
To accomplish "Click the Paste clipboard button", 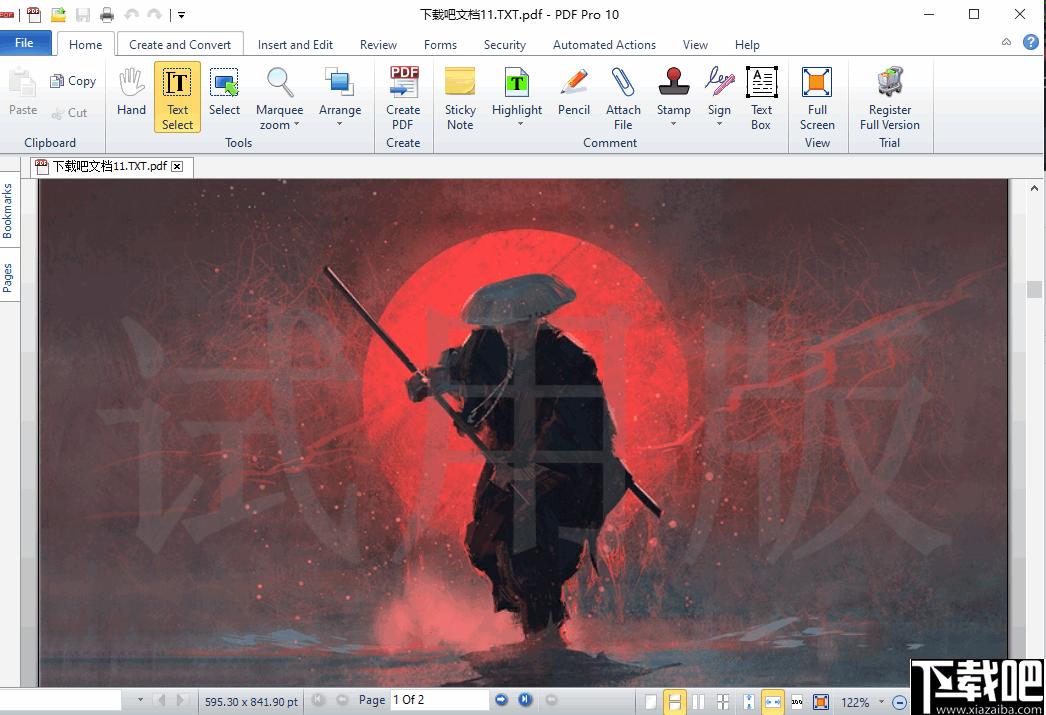I will [23, 92].
